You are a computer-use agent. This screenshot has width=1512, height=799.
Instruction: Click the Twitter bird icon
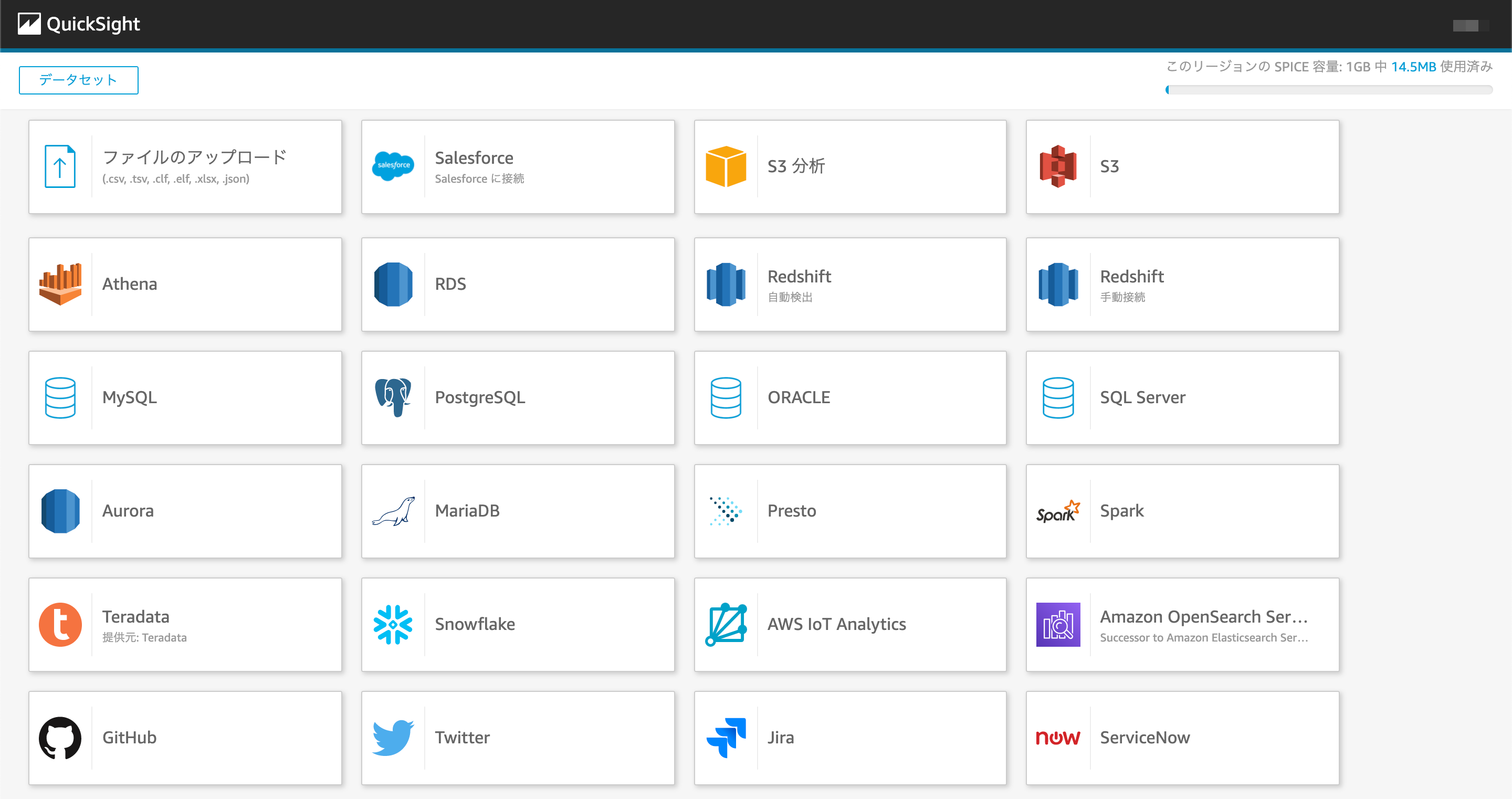(393, 738)
